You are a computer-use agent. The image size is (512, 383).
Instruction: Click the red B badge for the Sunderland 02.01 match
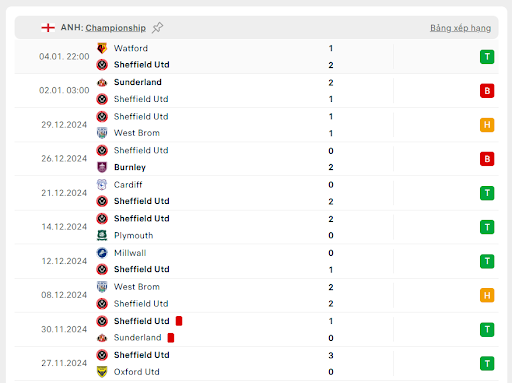pyautogui.click(x=487, y=91)
